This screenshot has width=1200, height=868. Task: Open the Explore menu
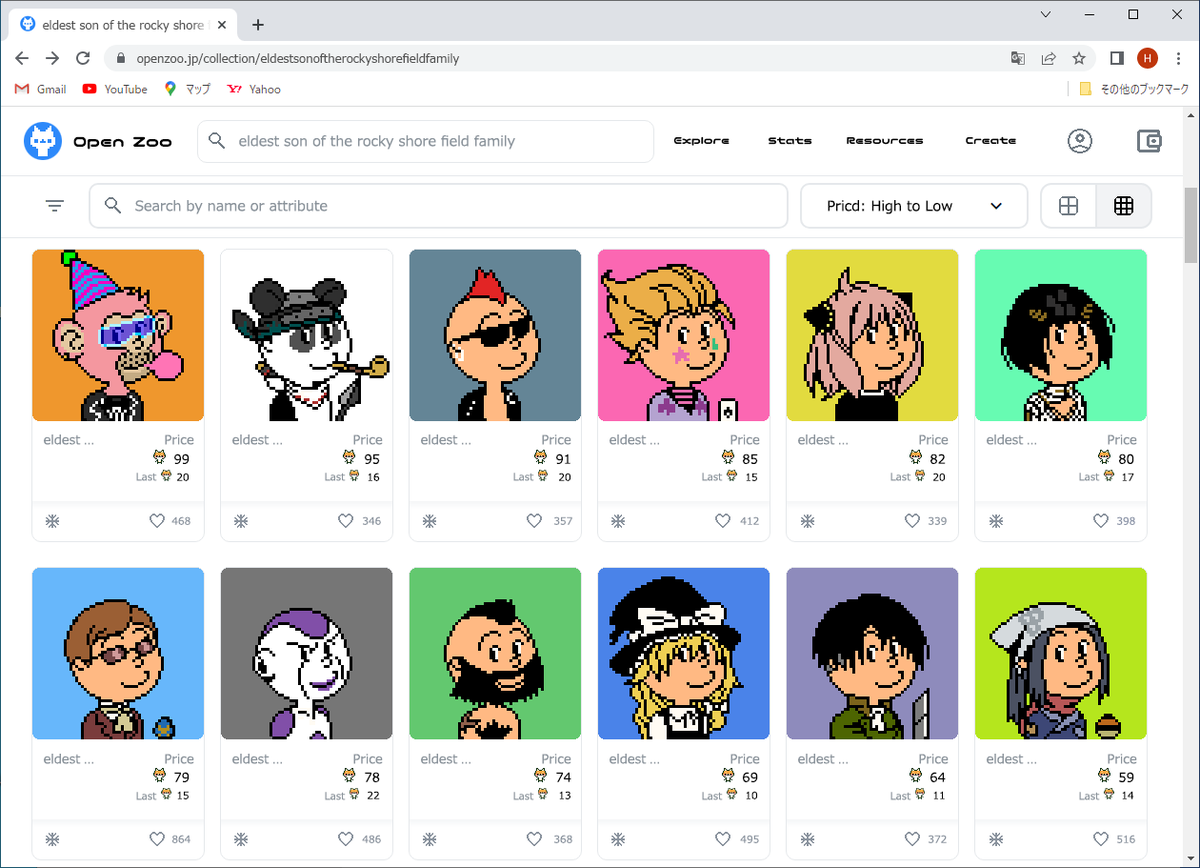(701, 141)
